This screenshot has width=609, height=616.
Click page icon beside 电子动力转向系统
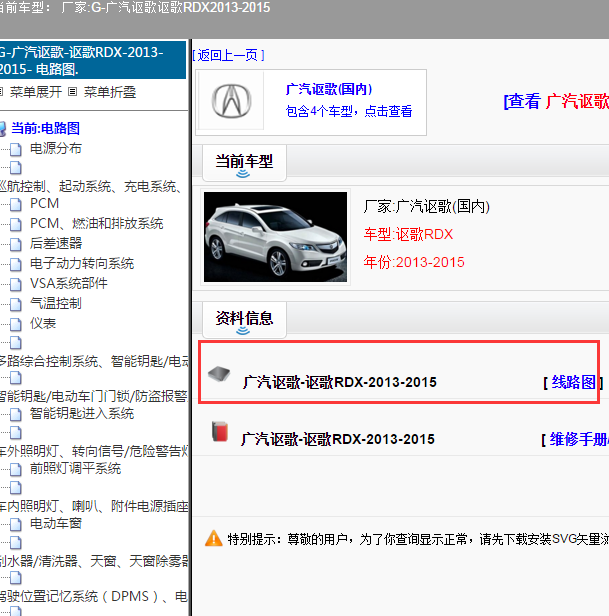pyautogui.click(x=16, y=264)
